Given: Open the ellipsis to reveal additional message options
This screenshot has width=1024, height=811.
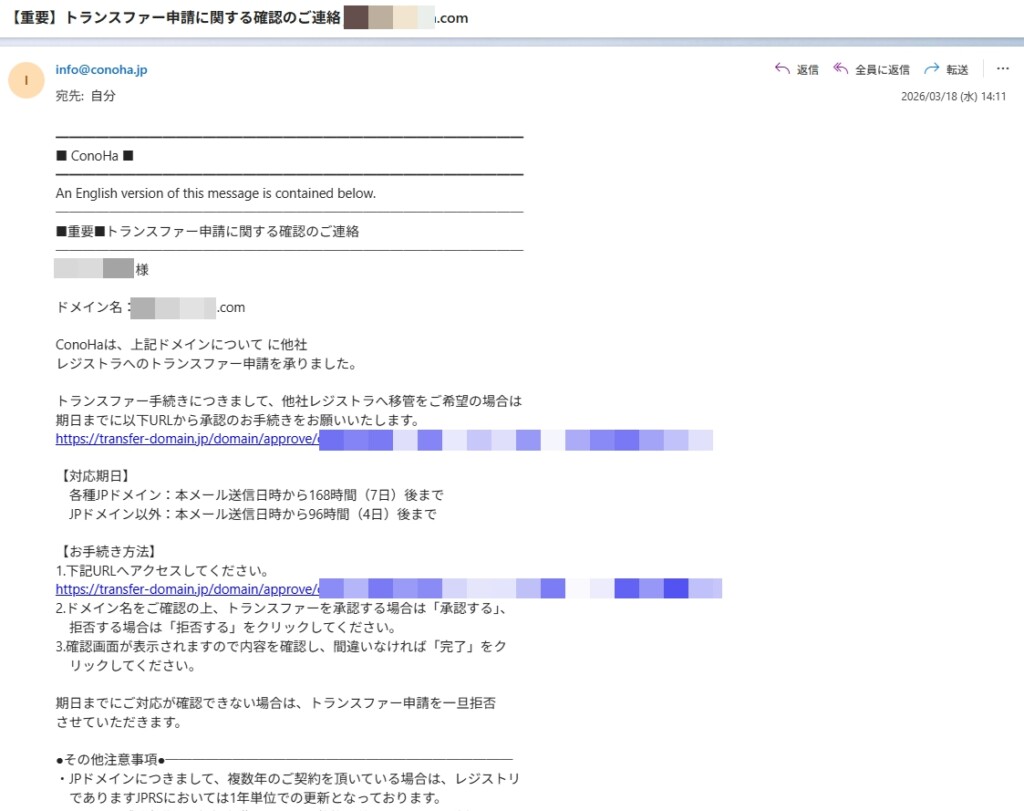Looking at the screenshot, I should click(x=1005, y=69).
